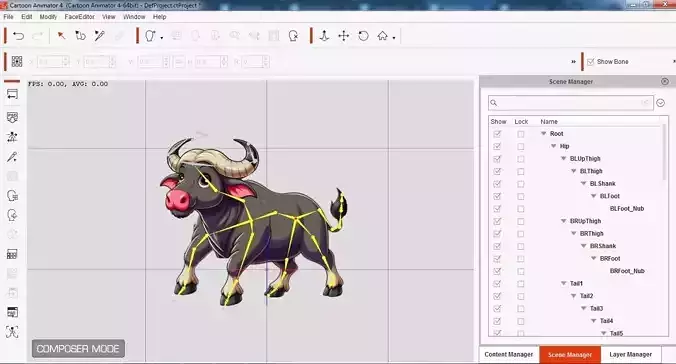Open the character face mask icon
Viewport: 676px width, 364px height.
pyautogui.click(x=13, y=117)
